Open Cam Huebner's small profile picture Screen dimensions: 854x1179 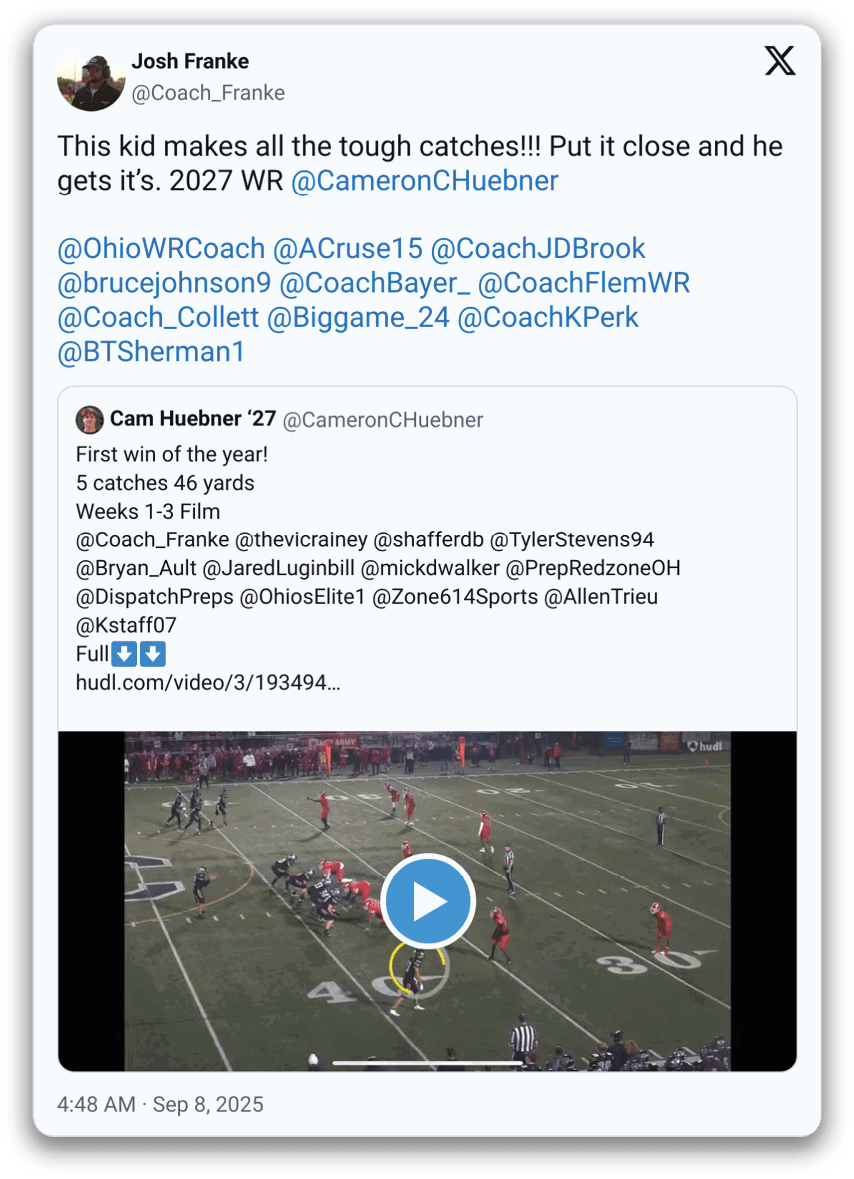tap(89, 420)
